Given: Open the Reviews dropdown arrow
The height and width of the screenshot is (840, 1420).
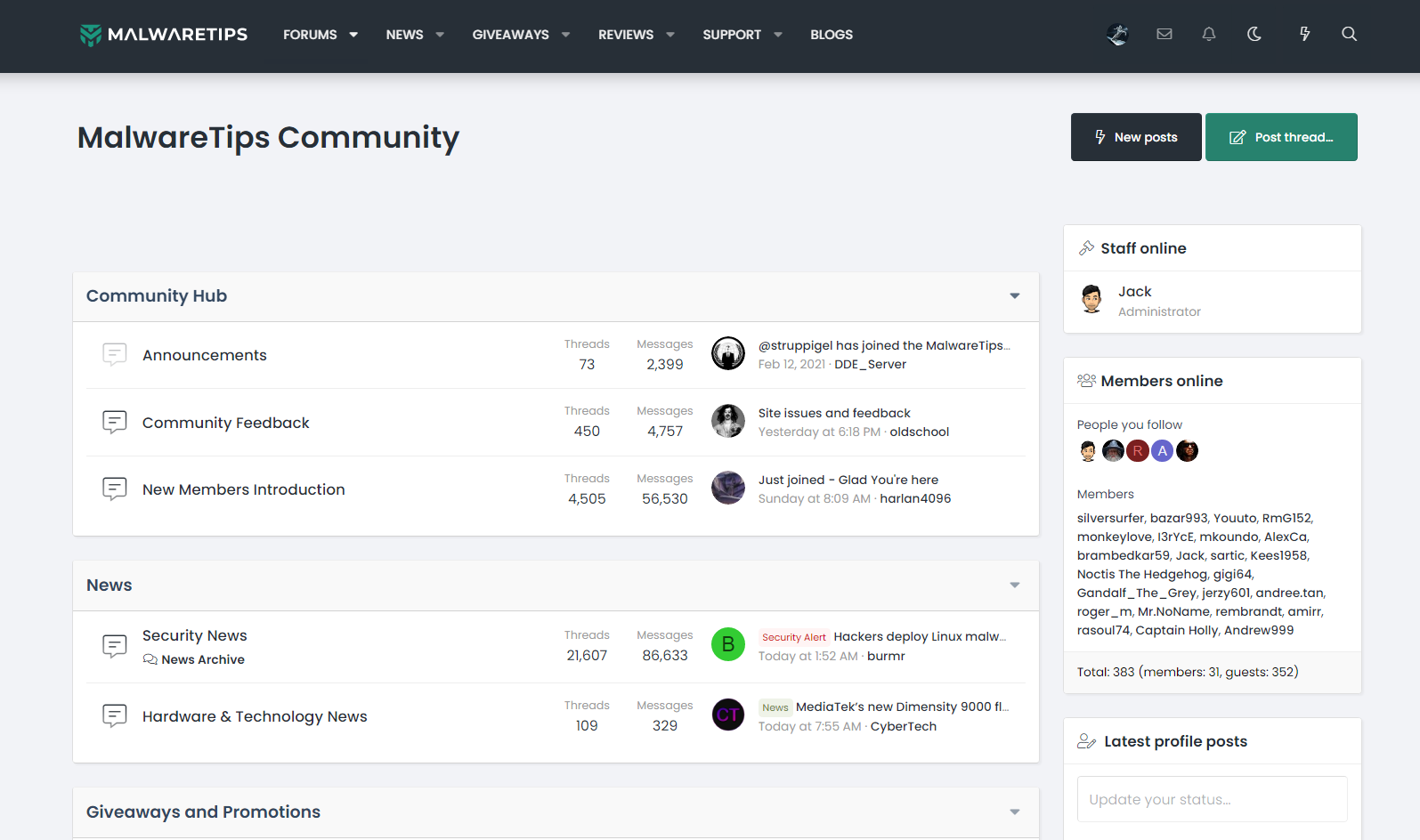Looking at the screenshot, I should [x=670, y=35].
